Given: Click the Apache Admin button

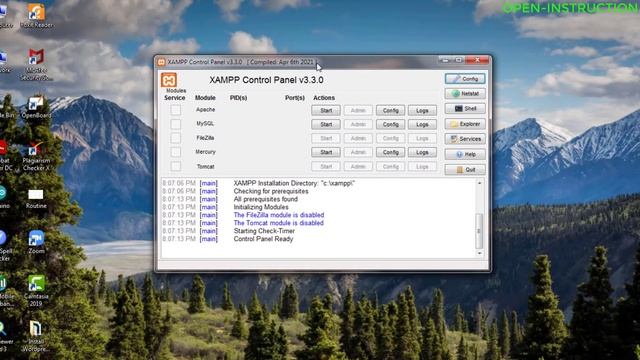Looking at the screenshot, I should (358, 110).
